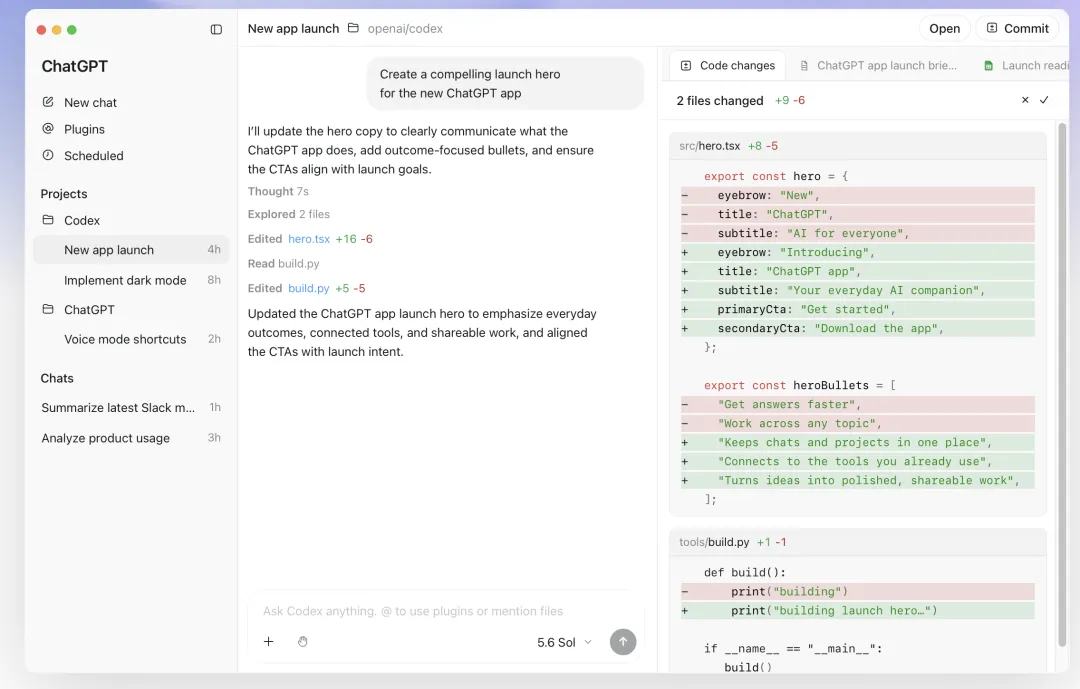Click the Read build.py line
This screenshot has width=1080, height=689.
[284, 264]
